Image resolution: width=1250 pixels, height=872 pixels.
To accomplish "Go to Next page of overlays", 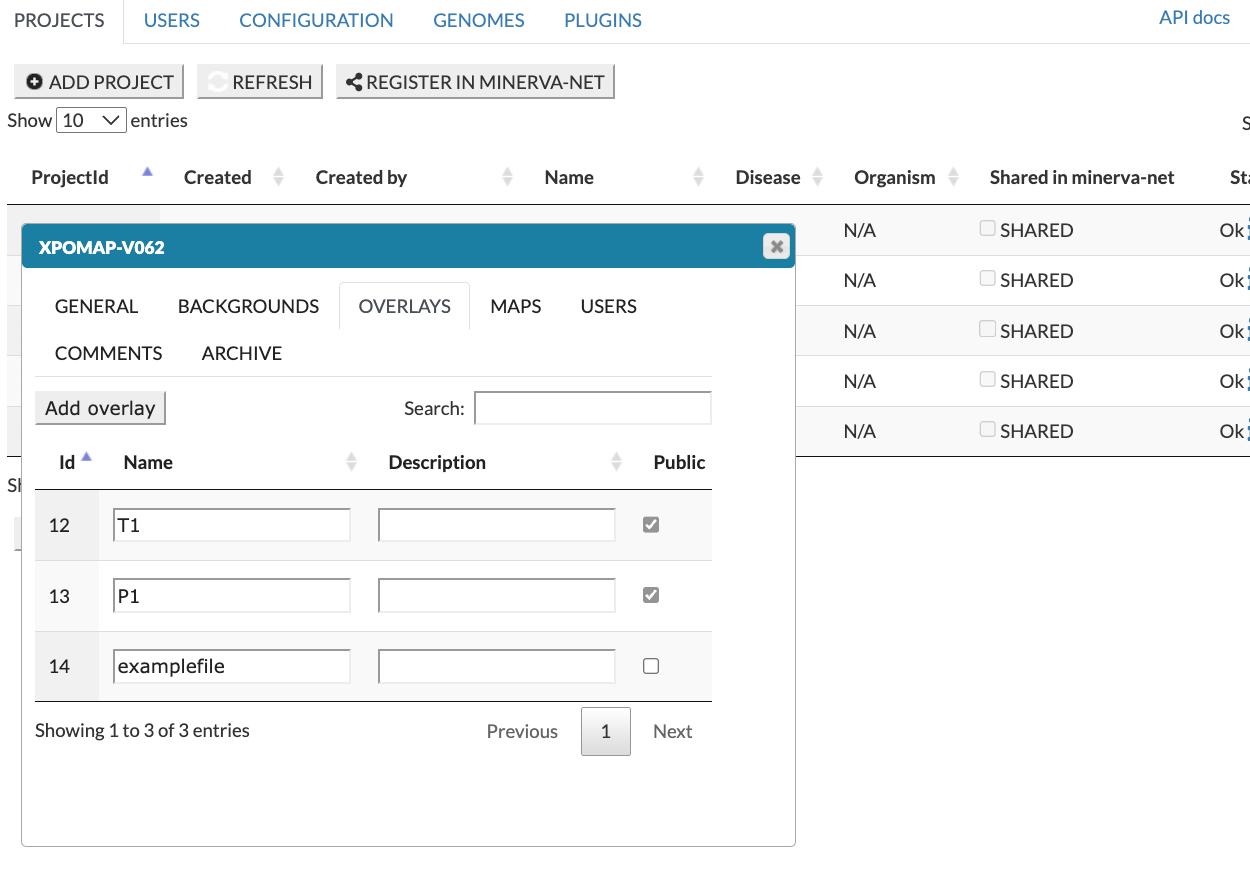I will (x=672, y=731).
